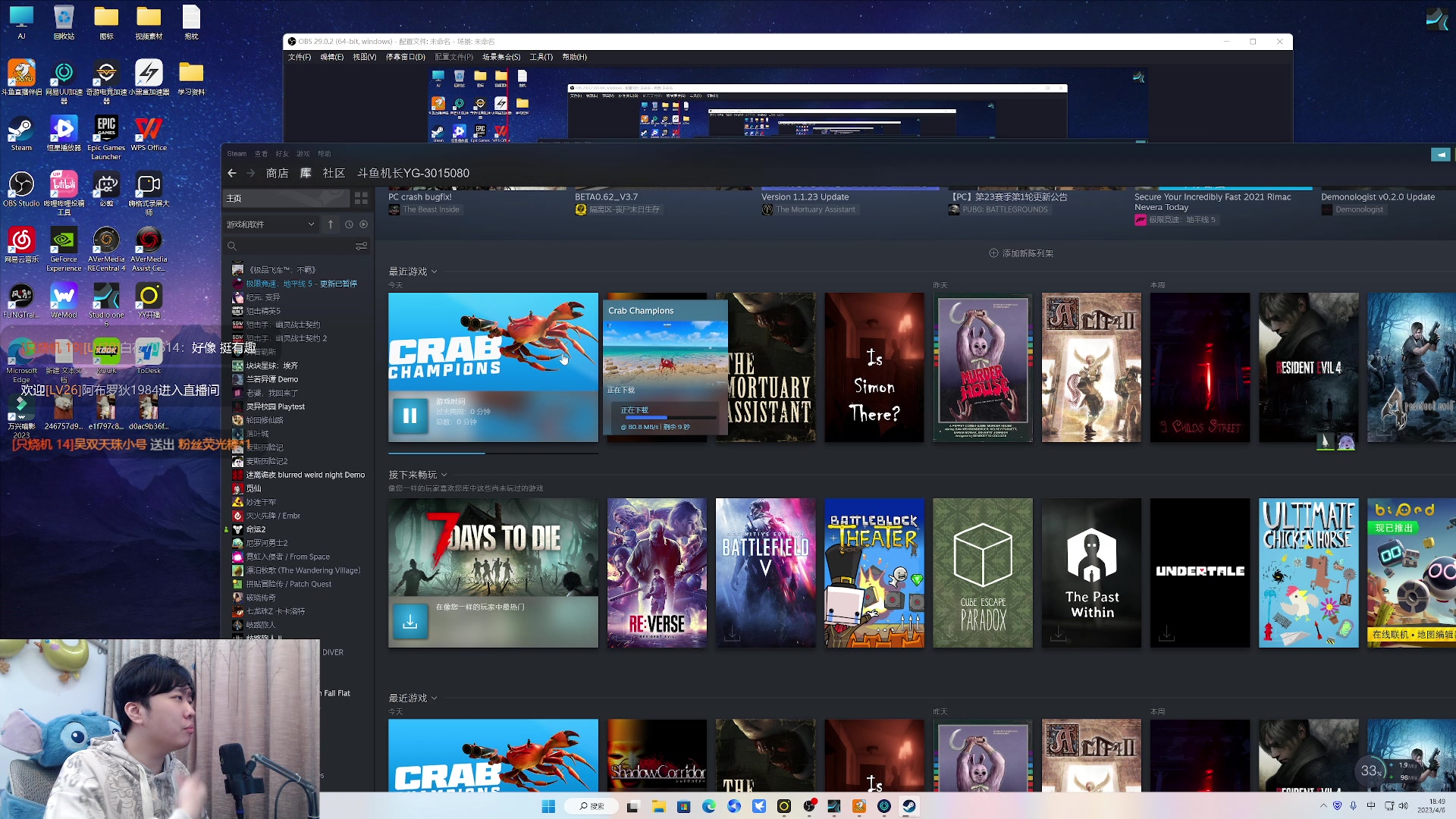Open the 社区 community tab
The image size is (1456, 819).
point(334,173)
